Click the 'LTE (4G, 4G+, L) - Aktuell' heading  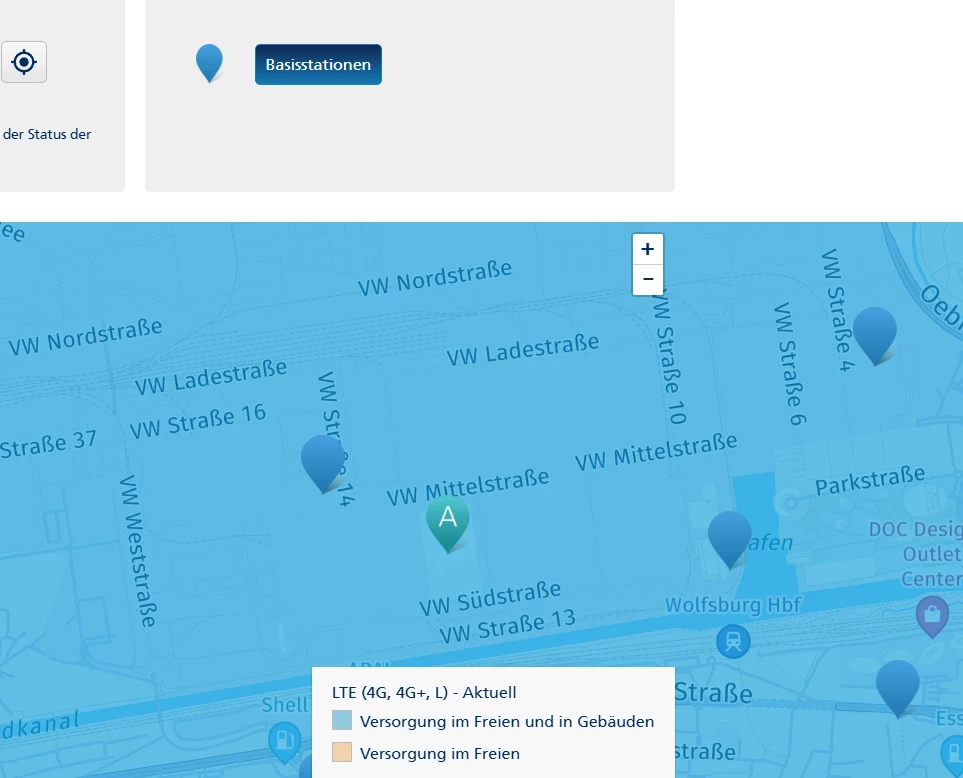tap(424, 693)
